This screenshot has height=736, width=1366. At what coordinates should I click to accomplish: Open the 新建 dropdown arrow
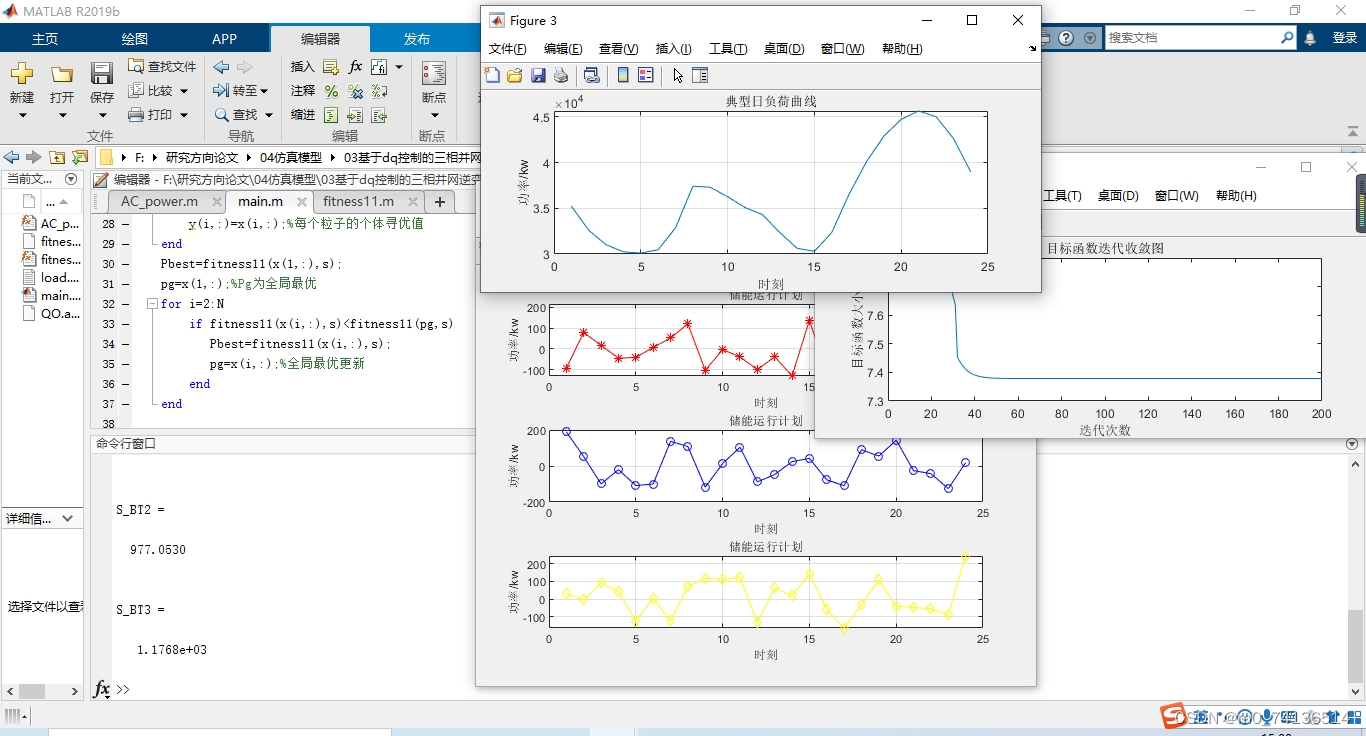pyautogui.click(x=21, y=115)
